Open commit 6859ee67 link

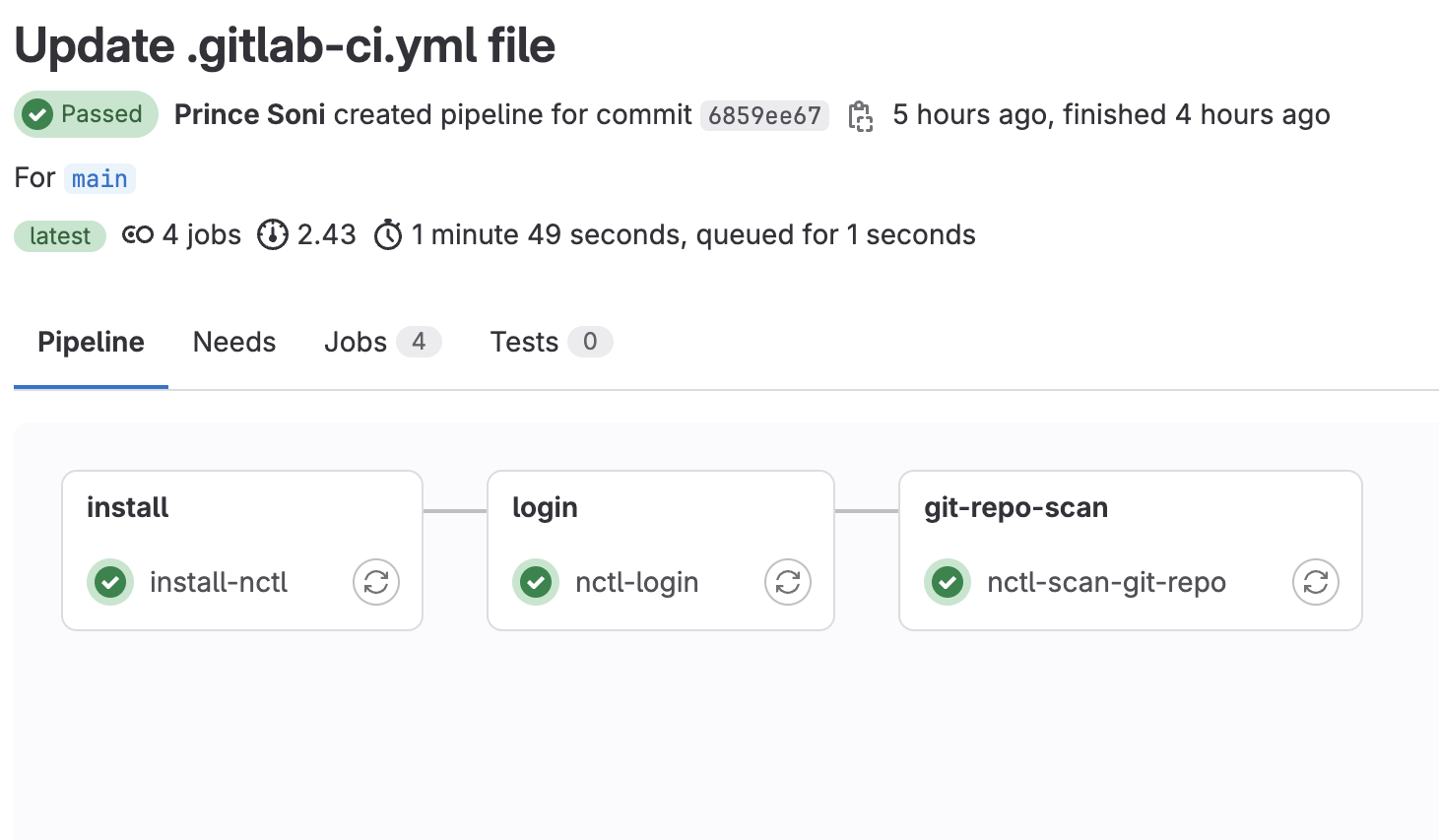coord(764,115)
